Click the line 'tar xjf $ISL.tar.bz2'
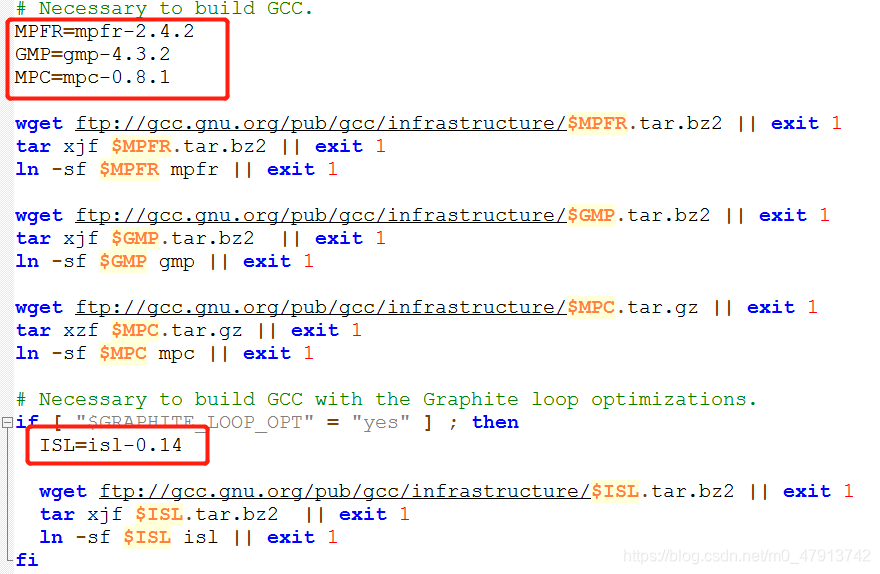Viewport: 880px width, 574px height. point(224,515)
